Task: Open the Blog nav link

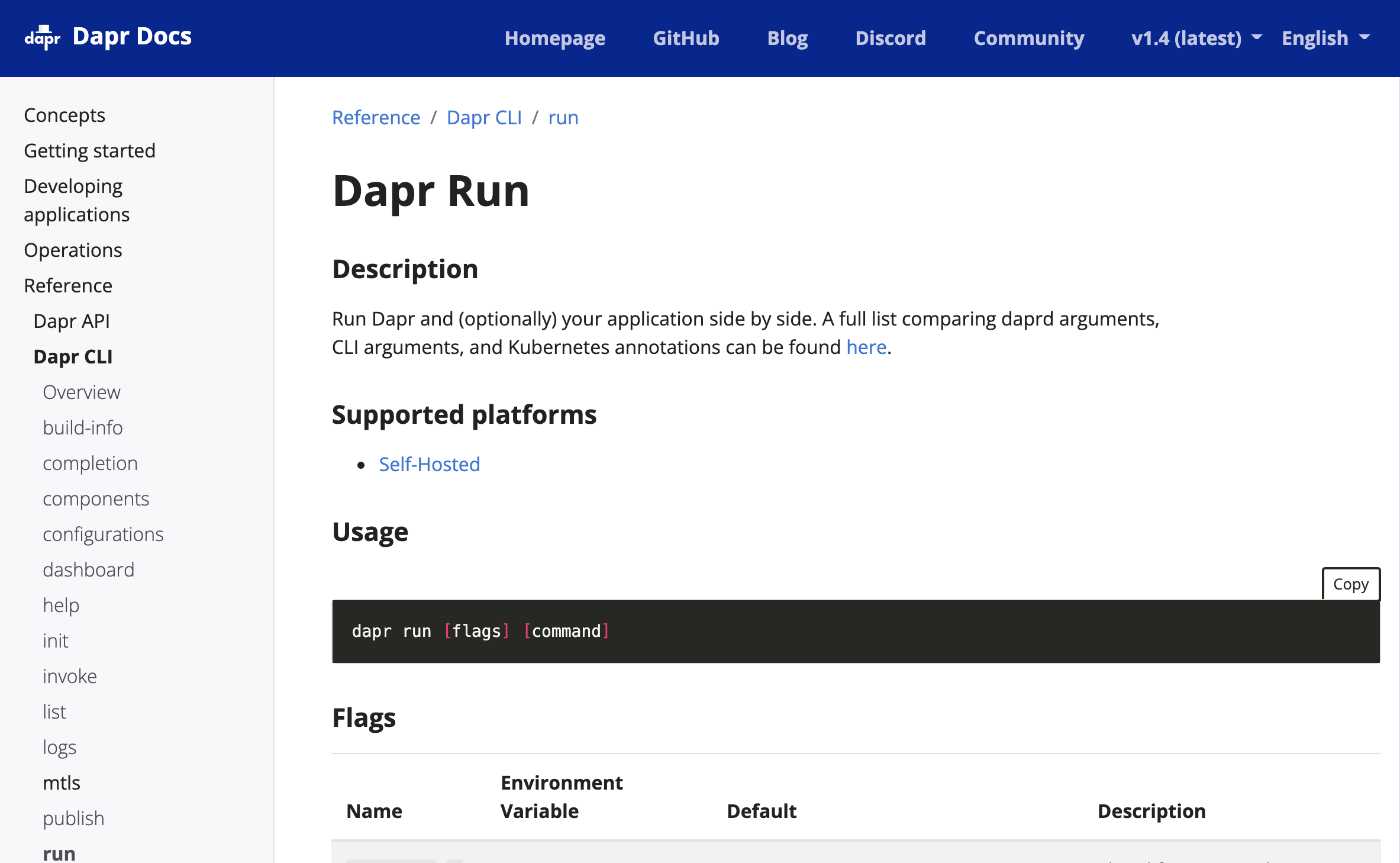Action: pos(787,38)
